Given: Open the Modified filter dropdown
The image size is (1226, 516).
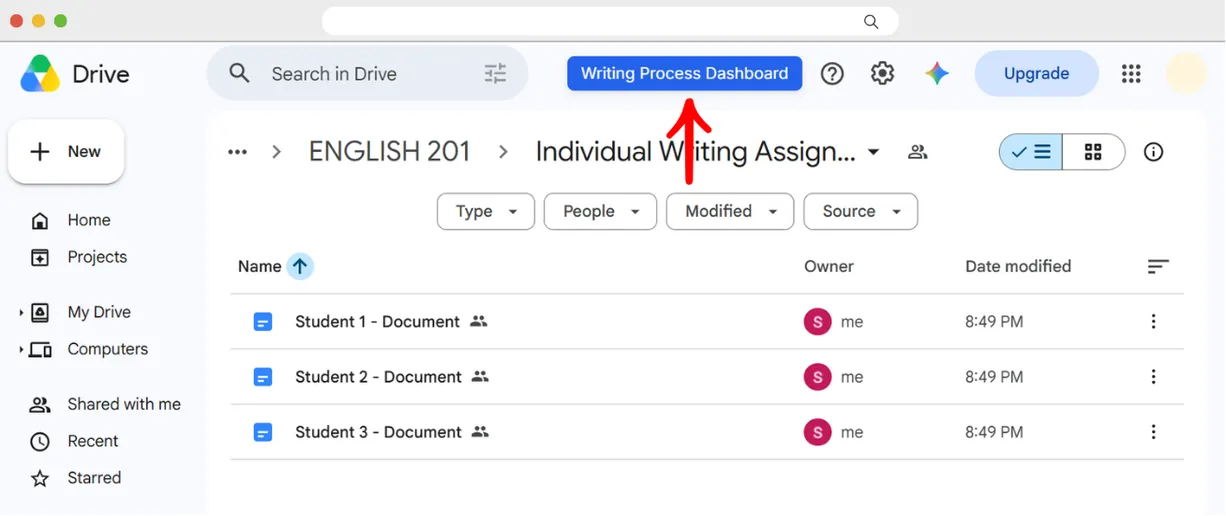Looking at the screenshot, I should [730, 211].
